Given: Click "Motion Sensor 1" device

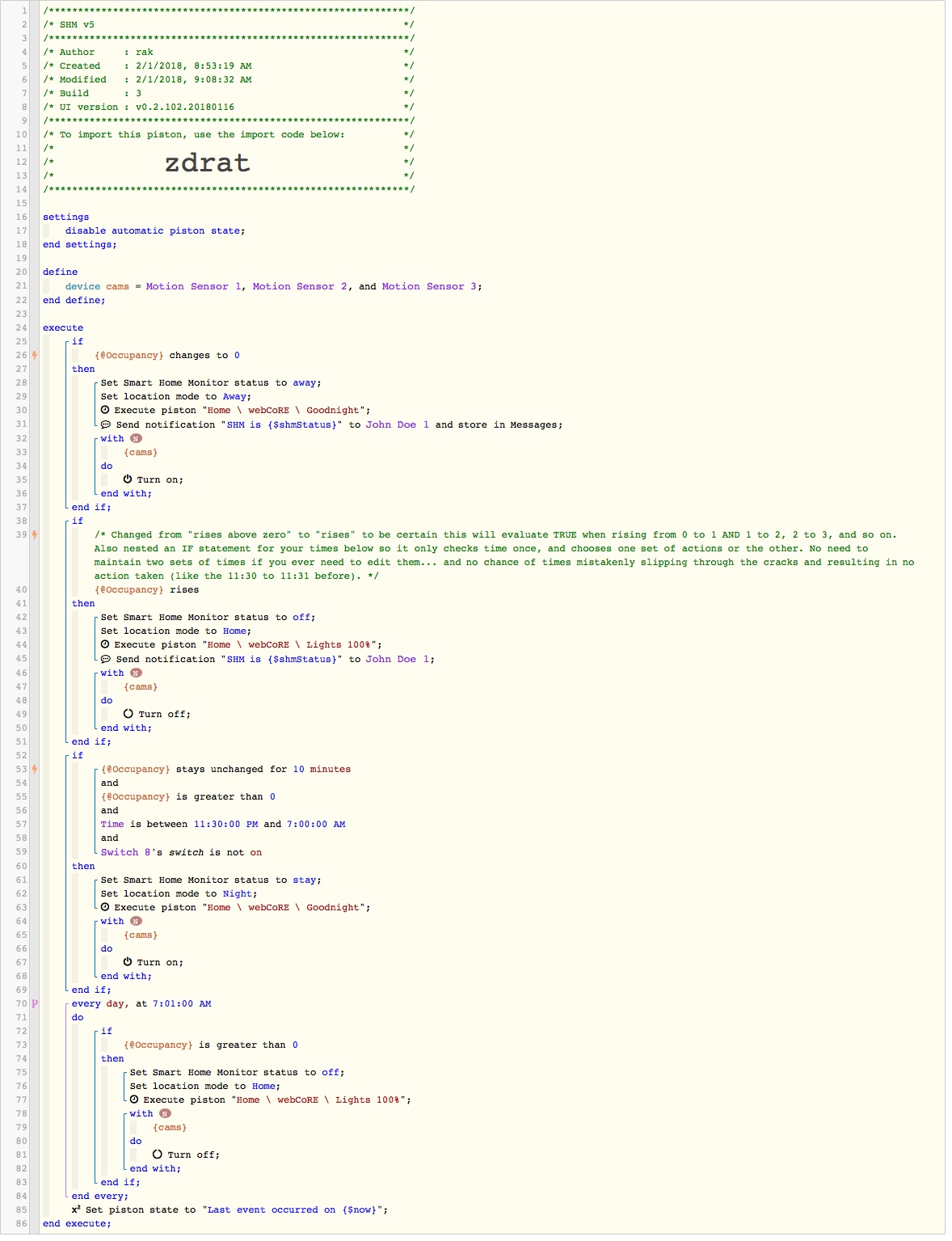Looking at the screenshot, I should (x=194, y=287).
